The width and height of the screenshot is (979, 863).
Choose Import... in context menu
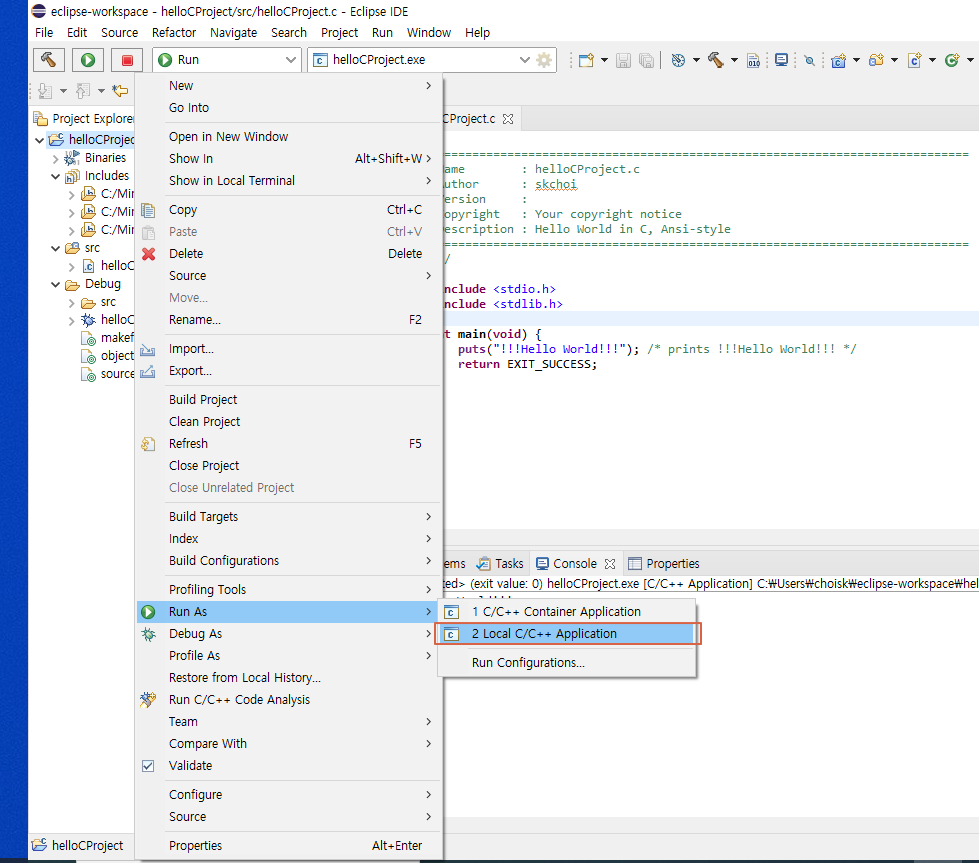[x=289, y=348]
